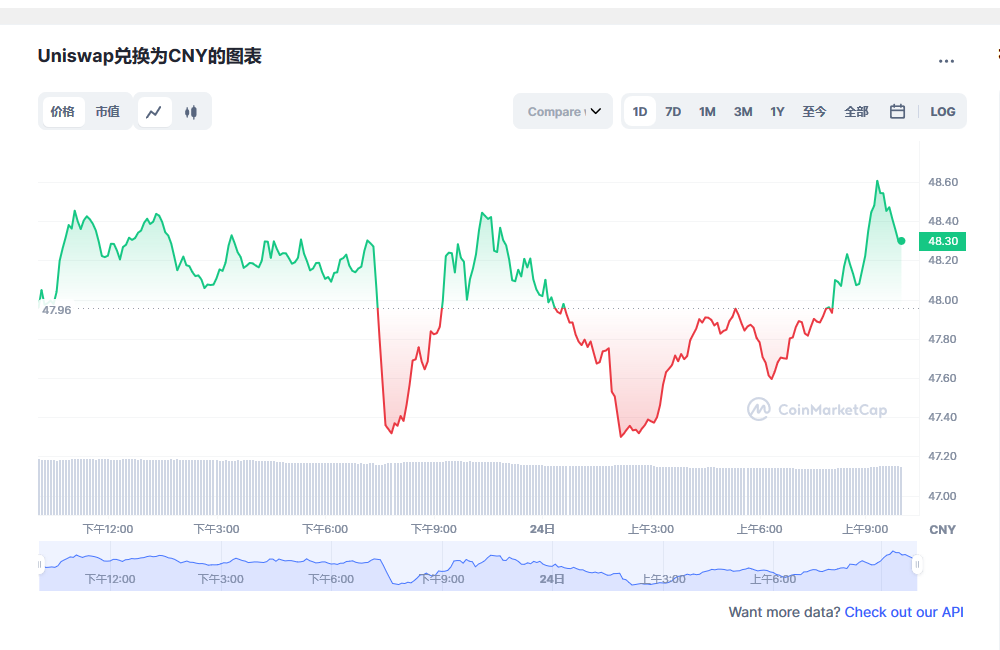
Task: Choose the 1Y time range
Action: (777, 112)
